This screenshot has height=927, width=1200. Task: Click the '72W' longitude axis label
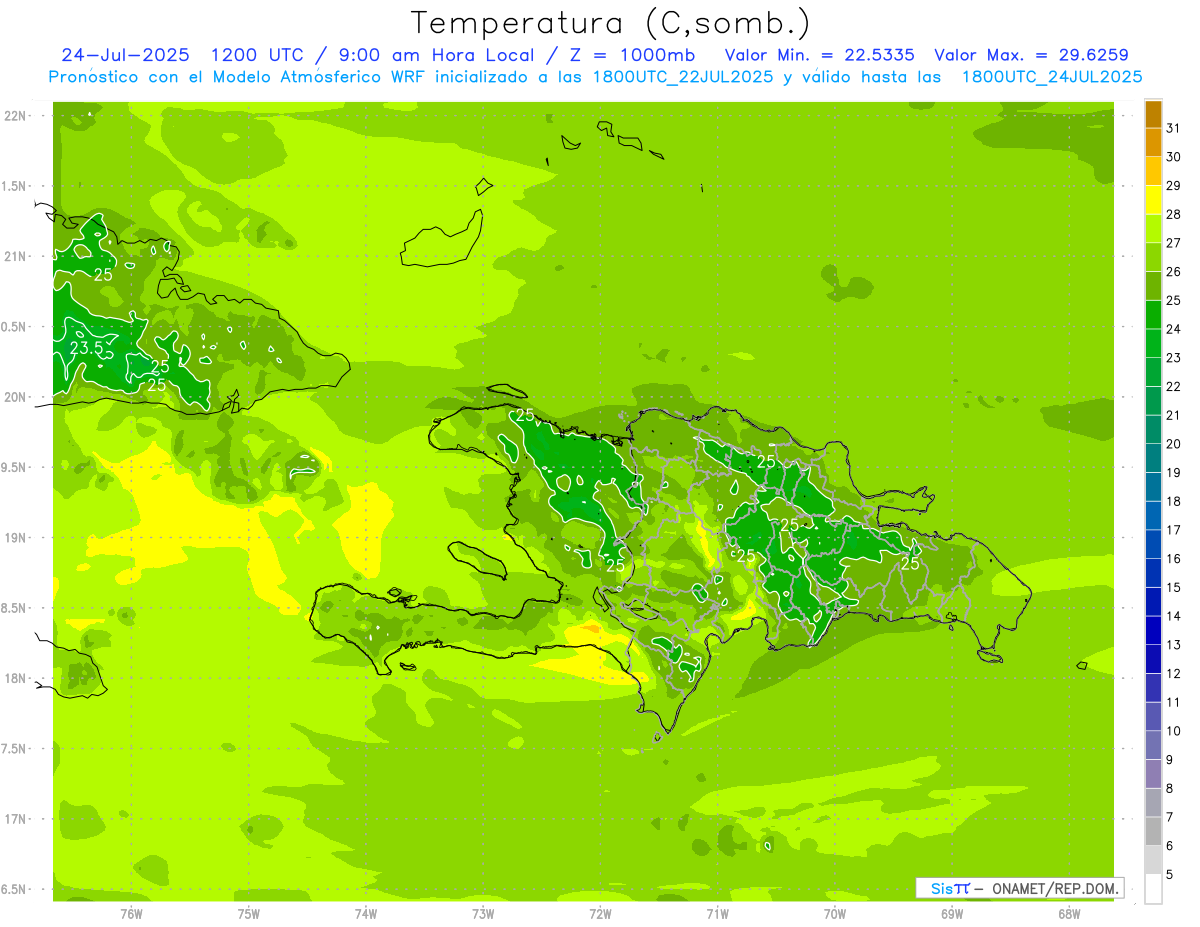click(x=600, y=914)
